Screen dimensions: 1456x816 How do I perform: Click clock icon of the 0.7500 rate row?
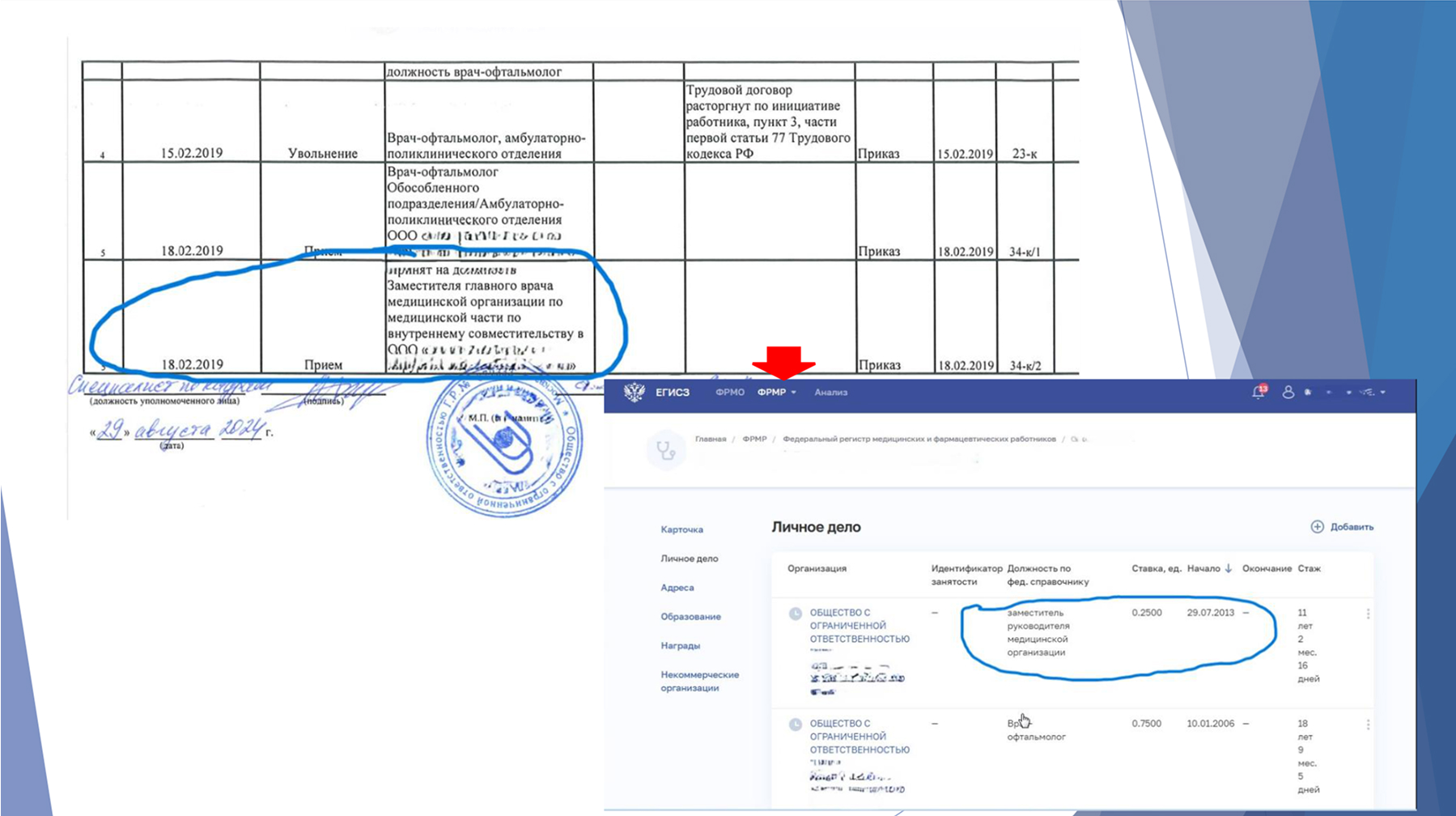795,725
